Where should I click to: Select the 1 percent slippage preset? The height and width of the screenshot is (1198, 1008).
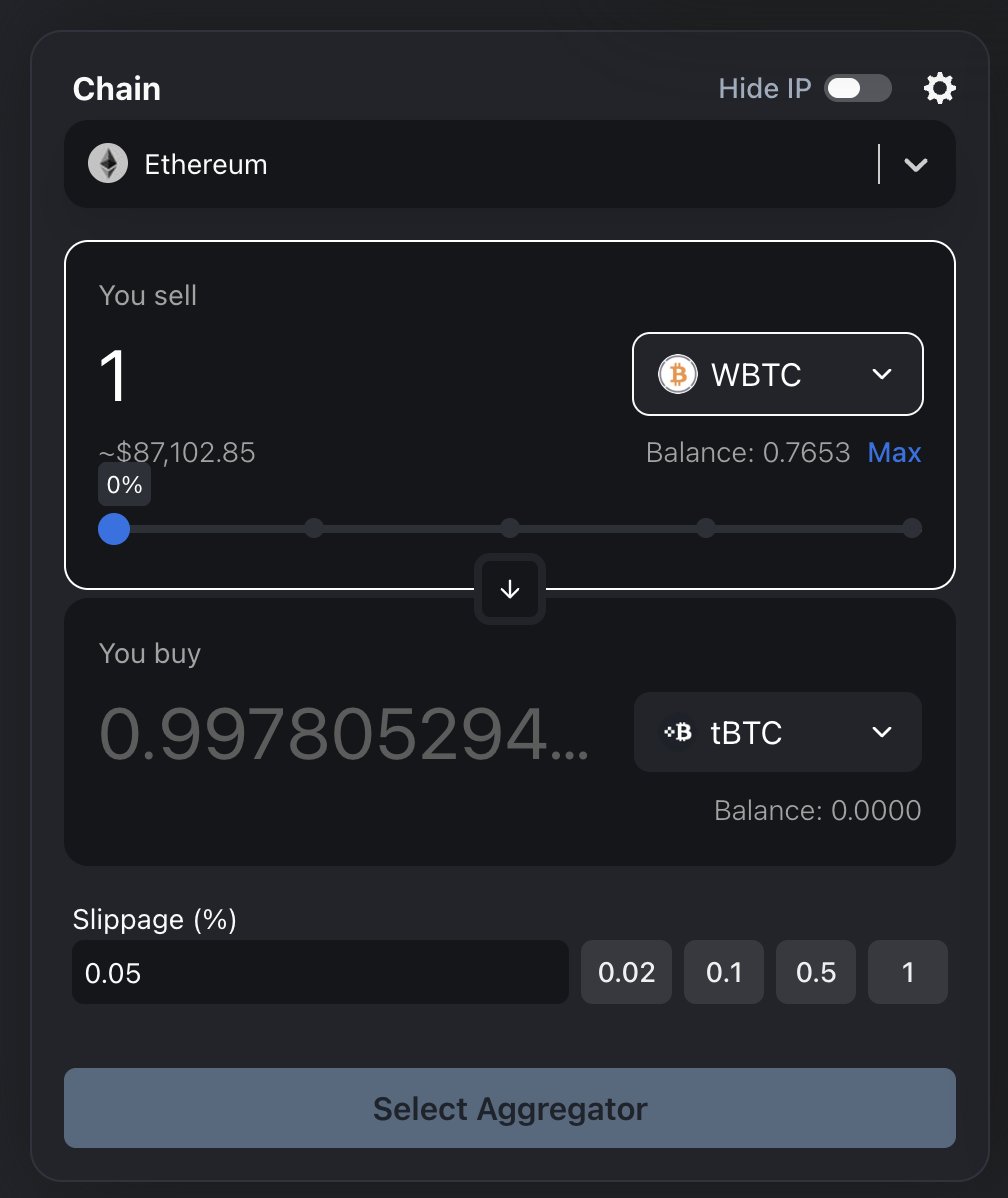(908, 972)
